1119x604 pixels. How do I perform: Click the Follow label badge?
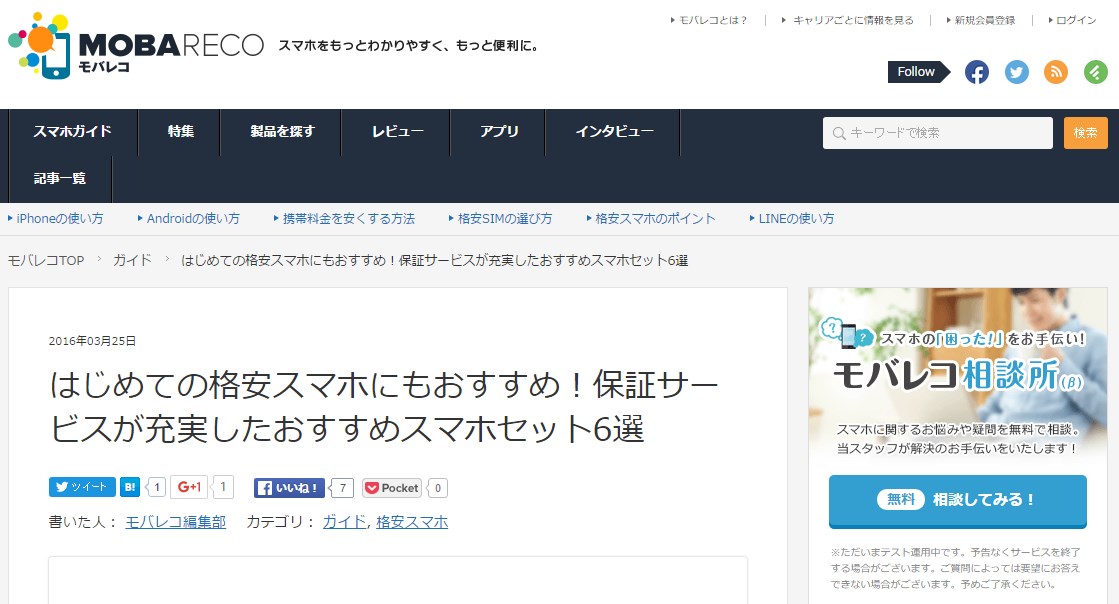click(x=918, y=72)
